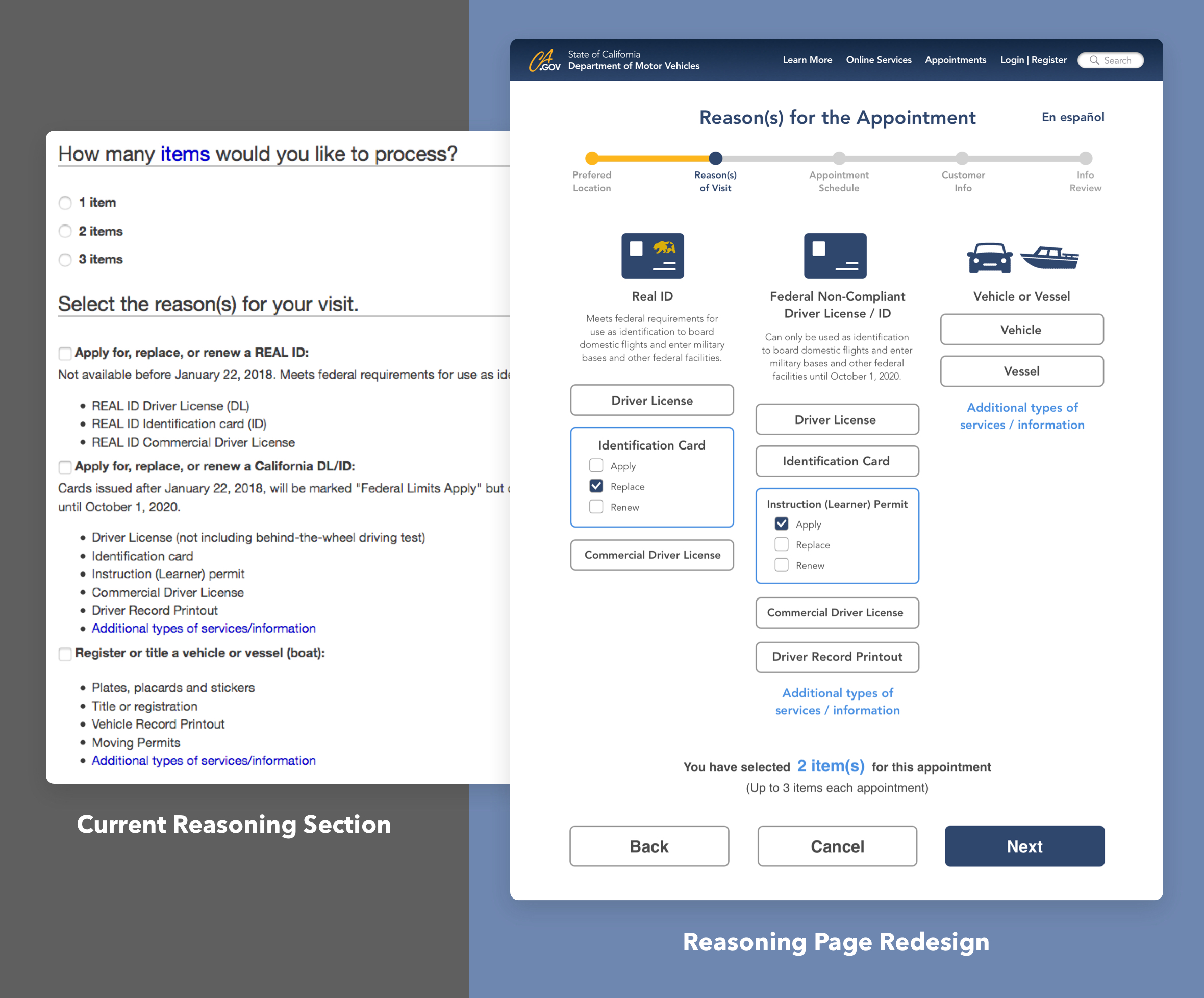Open the Appointments menu
This screenshot has height=998, width=1204.
tap(955, 60)
